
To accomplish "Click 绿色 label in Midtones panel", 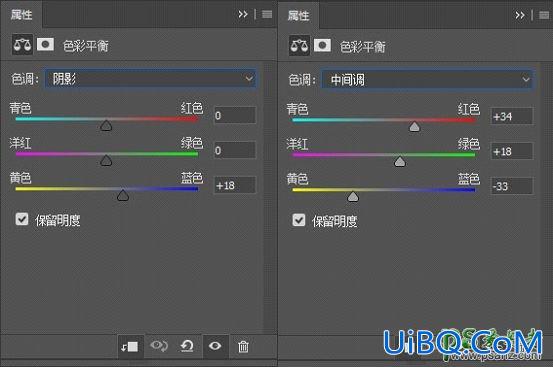I will coord(469,144).
